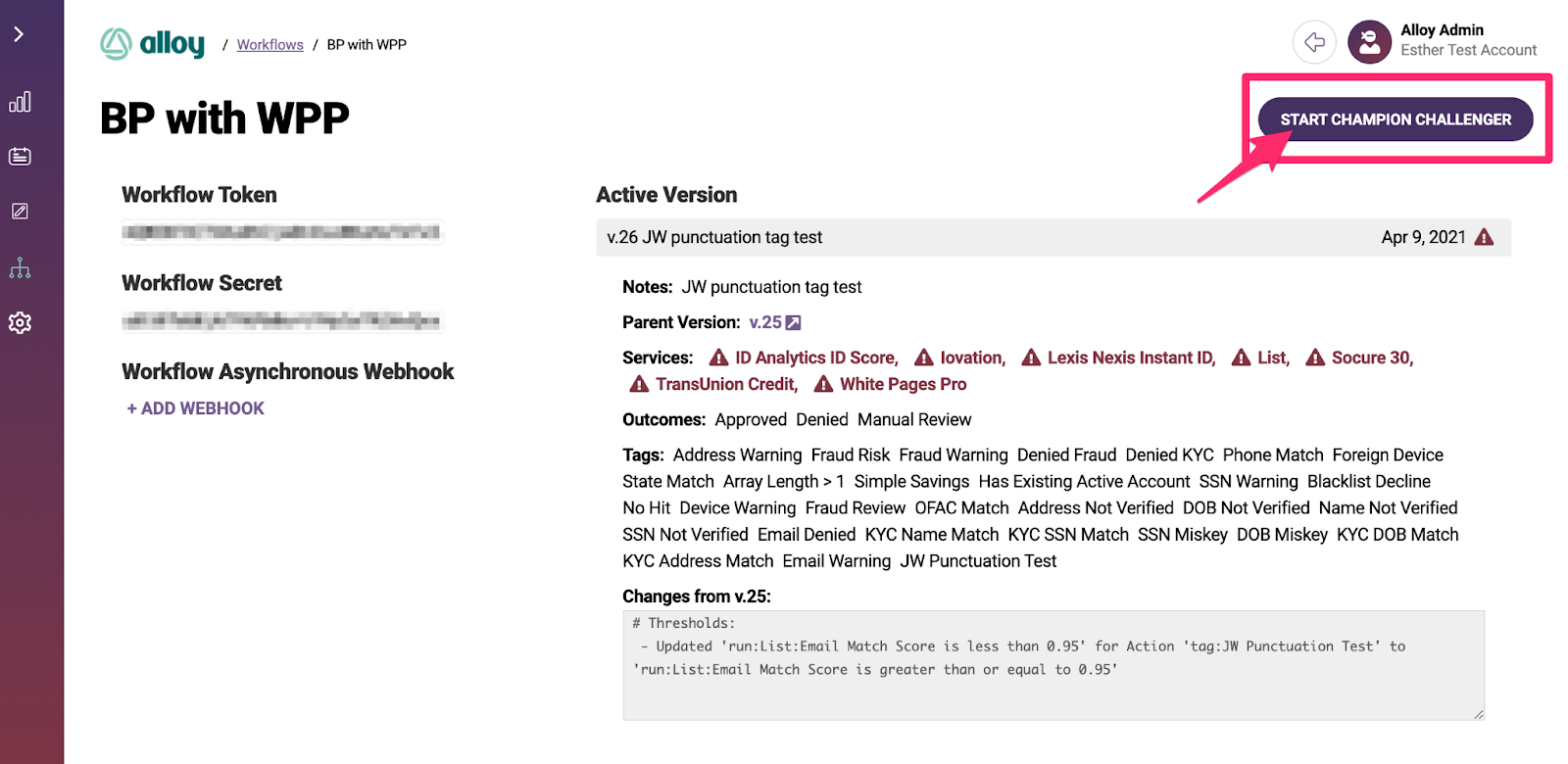Click inside the Changes from v.25 text area
The image size is (1568, 764).
click(1053, 665)
